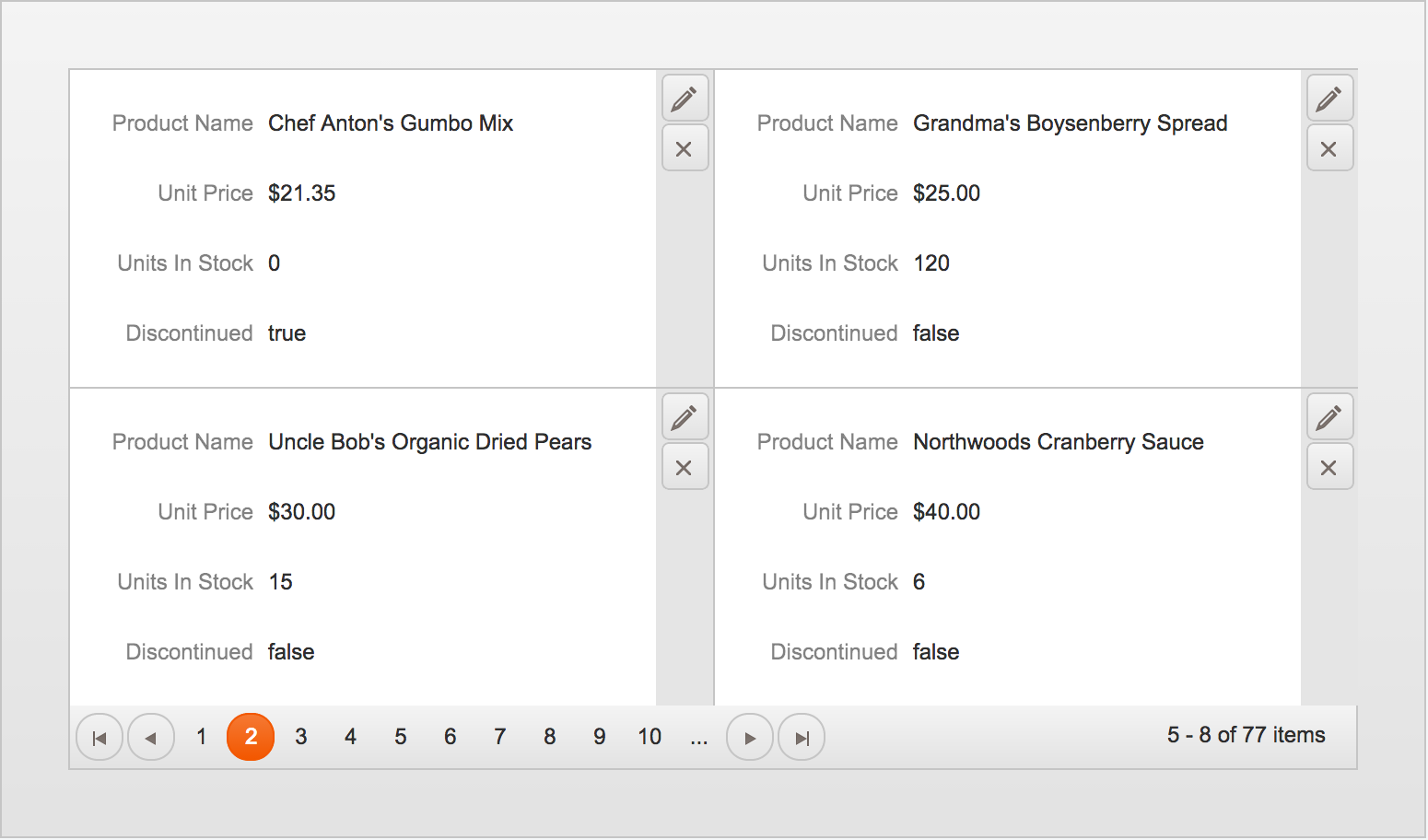
Task: Go to the next page
Action: [x=750, y=737]
